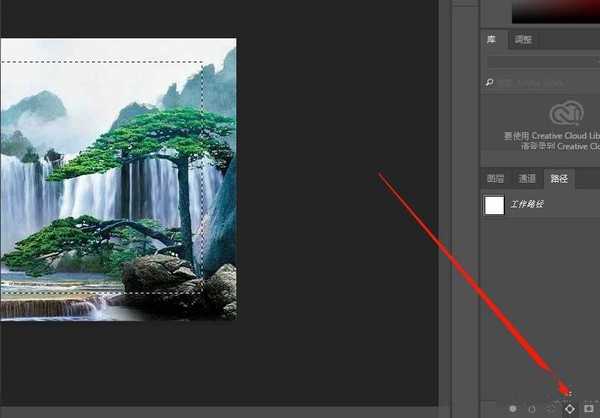Image resolution: width=600 pixels, height=418 pixels.
Task: Open the 调整 (Adjustments) tab
Action: pos(523,40)
